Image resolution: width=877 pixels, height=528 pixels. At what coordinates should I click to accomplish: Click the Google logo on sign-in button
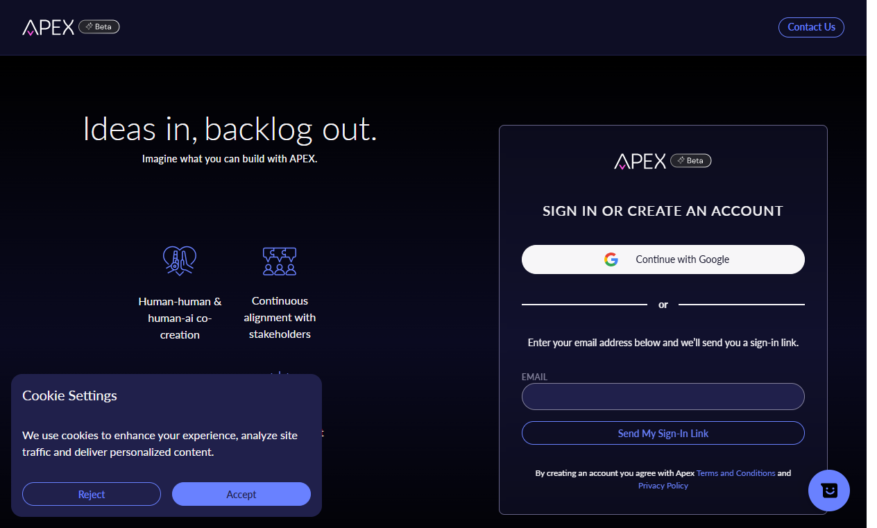pyautogui.click(x=611, y=260)
